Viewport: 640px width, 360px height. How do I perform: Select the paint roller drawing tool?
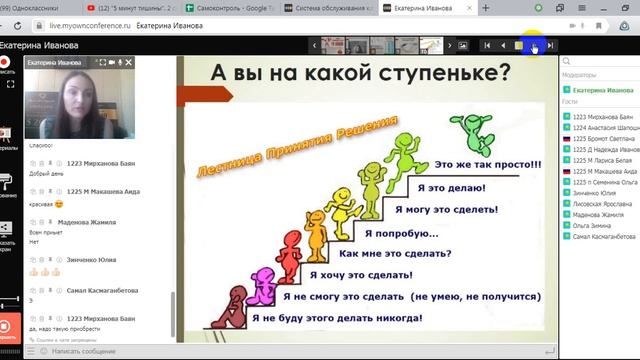6,182
